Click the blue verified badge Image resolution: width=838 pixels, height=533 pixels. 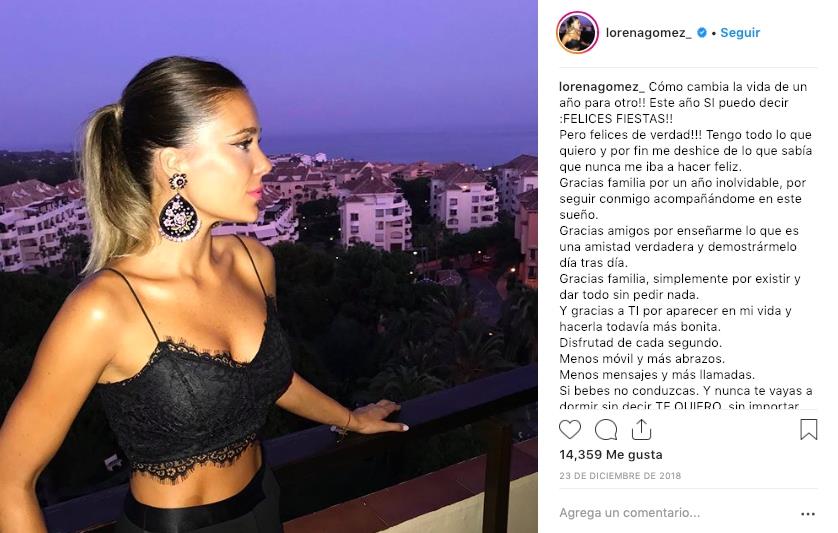point(702,33)
